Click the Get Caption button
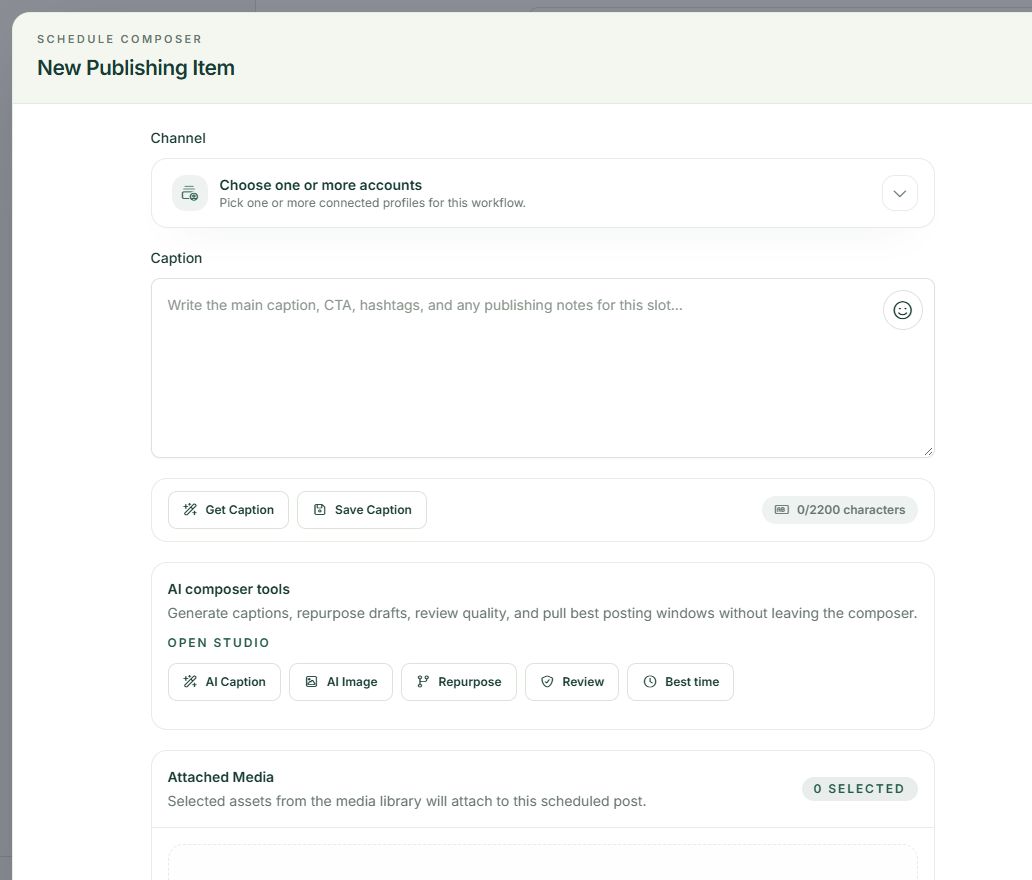 coord(228,509)
